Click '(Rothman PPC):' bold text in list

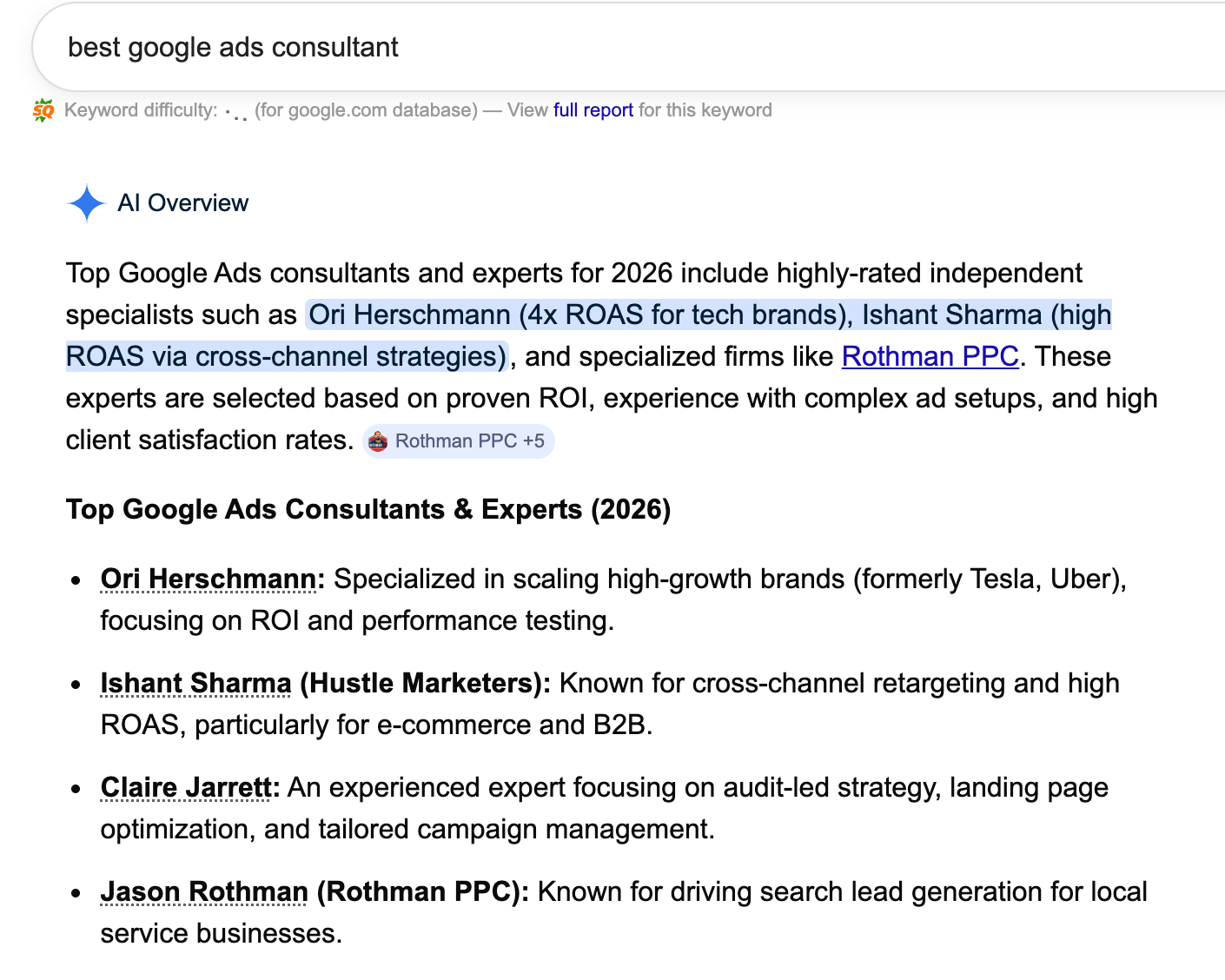click(423, 891)
